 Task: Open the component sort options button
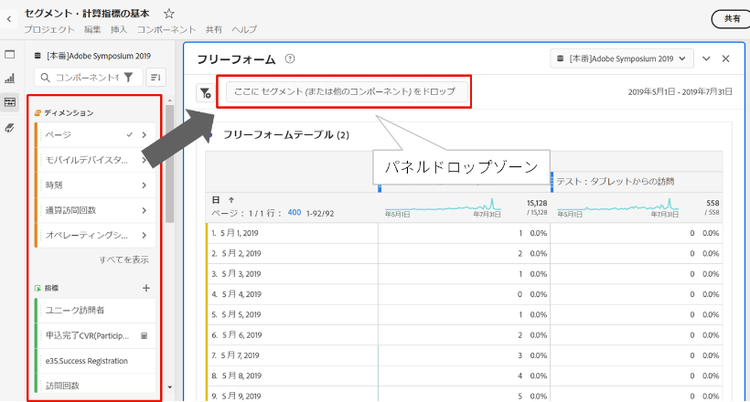coord(156,77)
